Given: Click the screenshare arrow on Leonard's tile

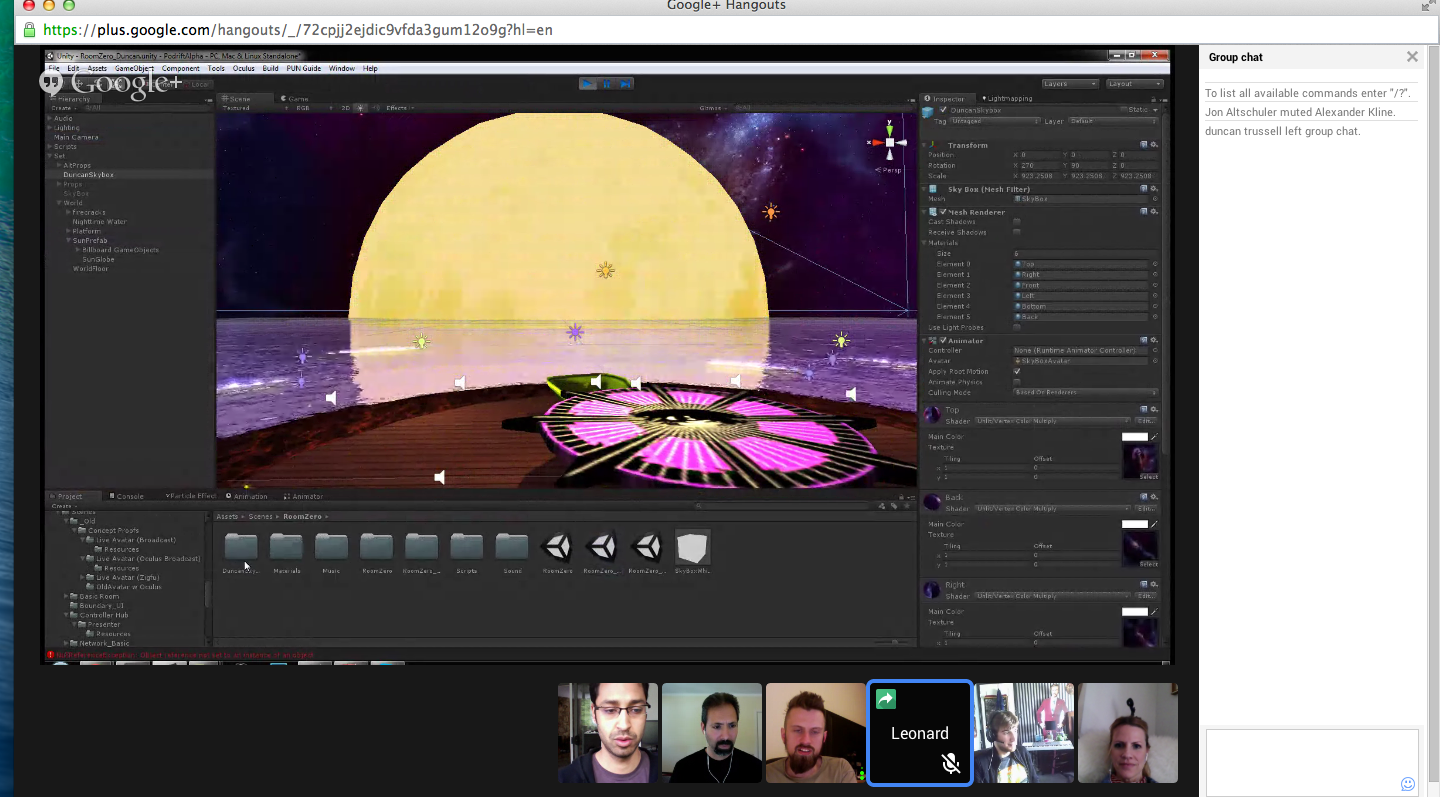Looking at the screenshot, I should point(885,699).
